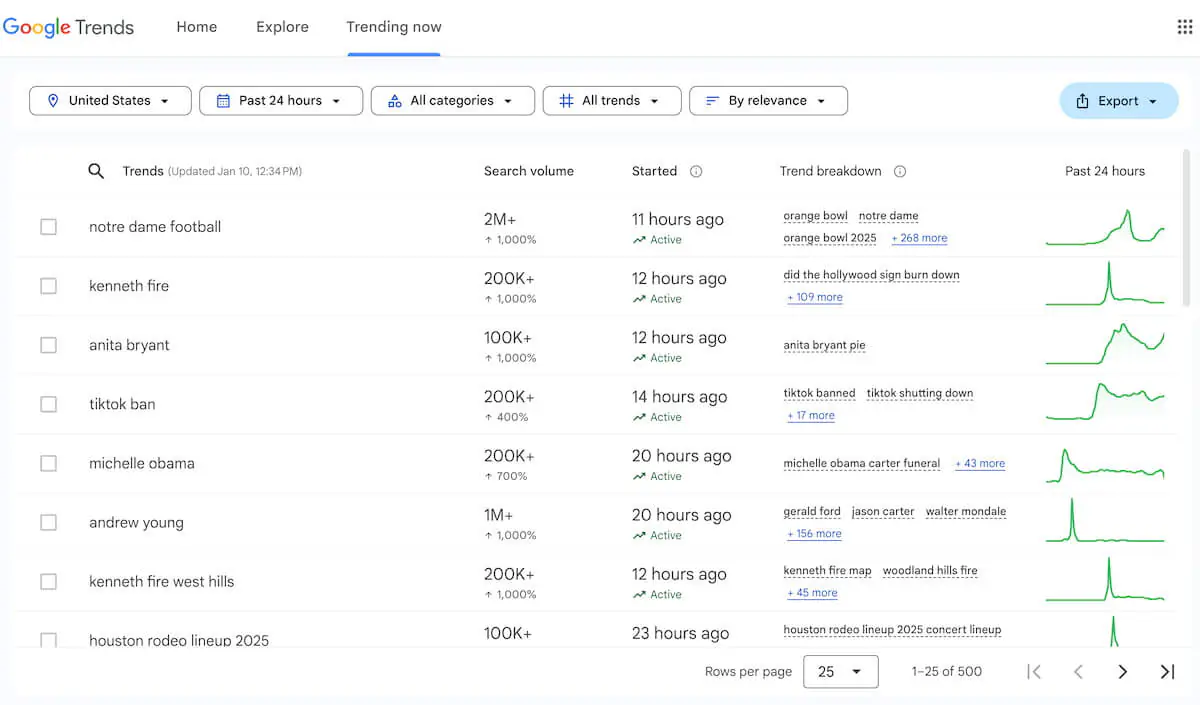Select the checkbox beside tiktok ban
Screen dimensions: 1200x705
[48, 404]
